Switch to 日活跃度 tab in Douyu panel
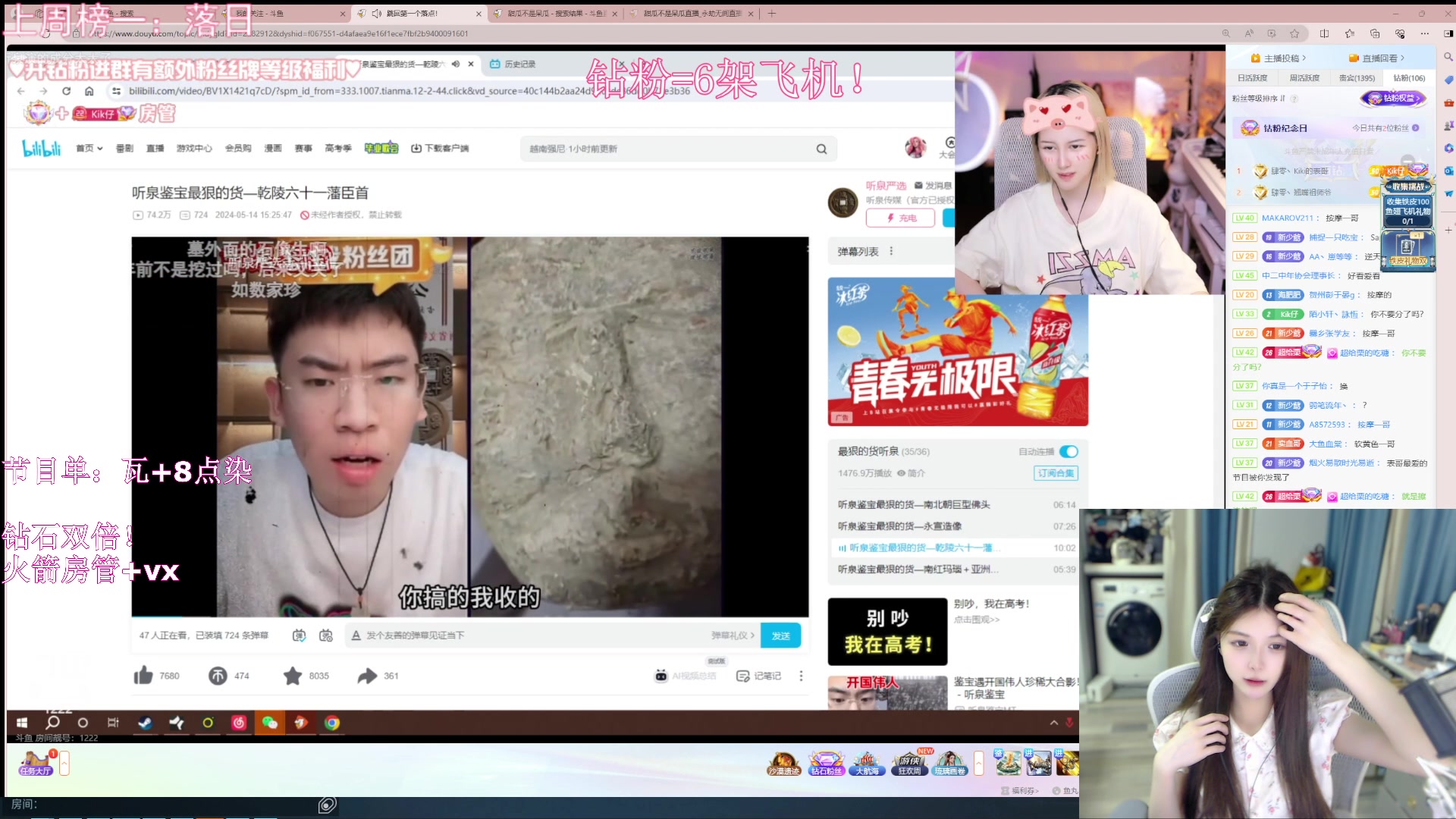This screenshot has width=1456, height=819. point(1252,78)
